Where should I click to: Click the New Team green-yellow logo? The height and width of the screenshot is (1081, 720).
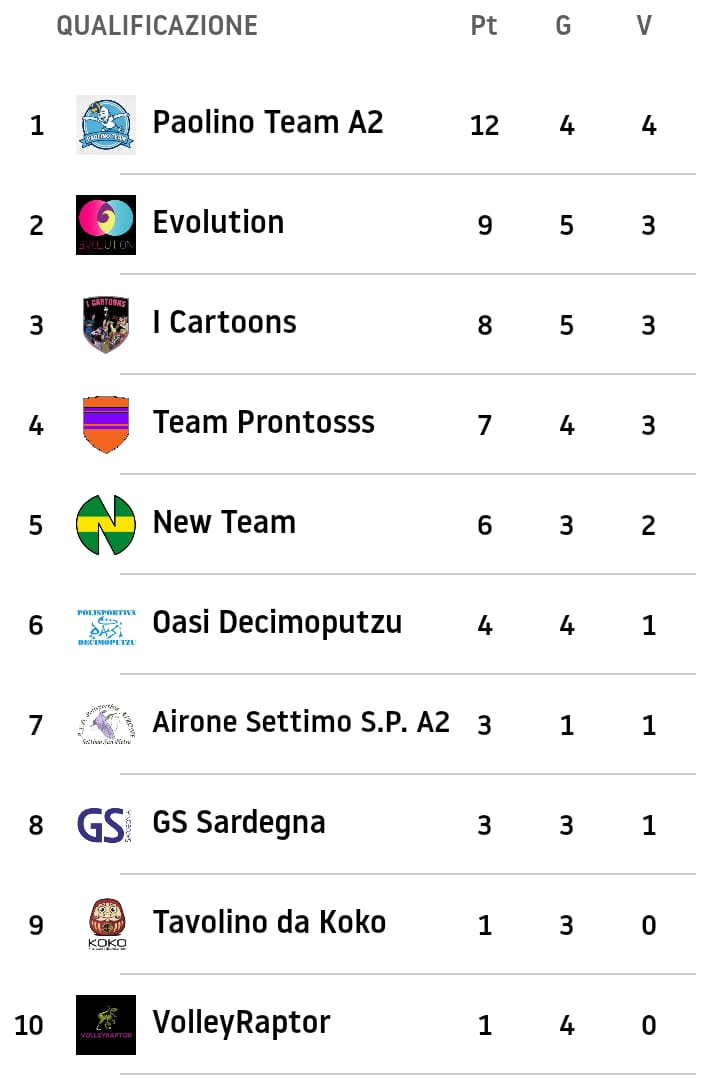[106, 525]
